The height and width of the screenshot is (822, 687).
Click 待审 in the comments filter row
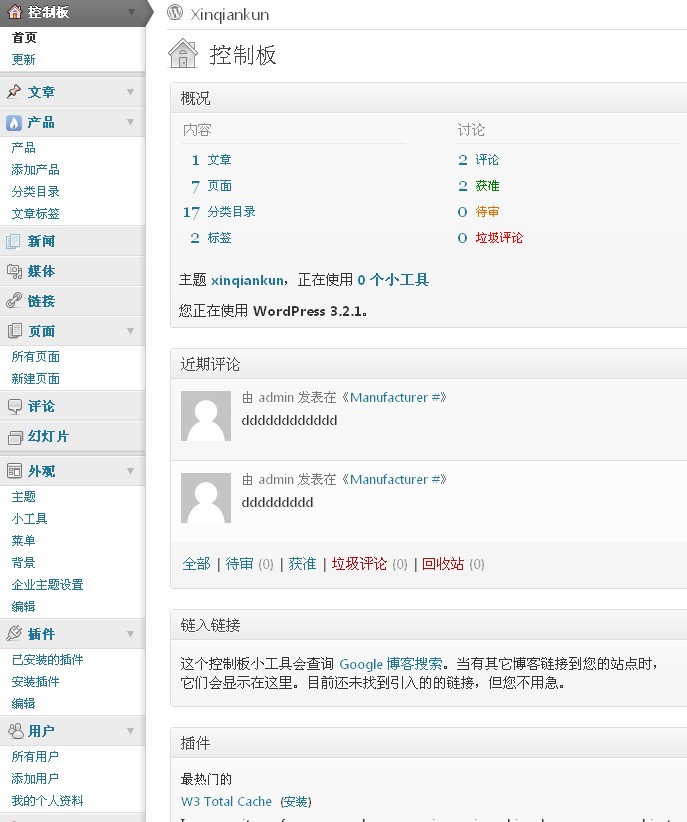pyautogui.click(x=240, y=564)
